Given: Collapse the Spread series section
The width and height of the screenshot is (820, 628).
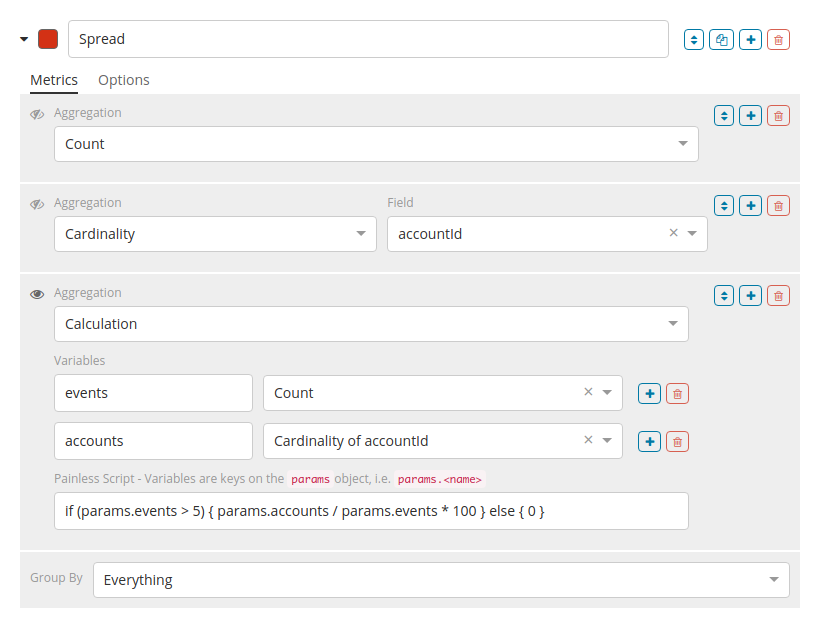Looking at the screenshot, I should 24,40.
